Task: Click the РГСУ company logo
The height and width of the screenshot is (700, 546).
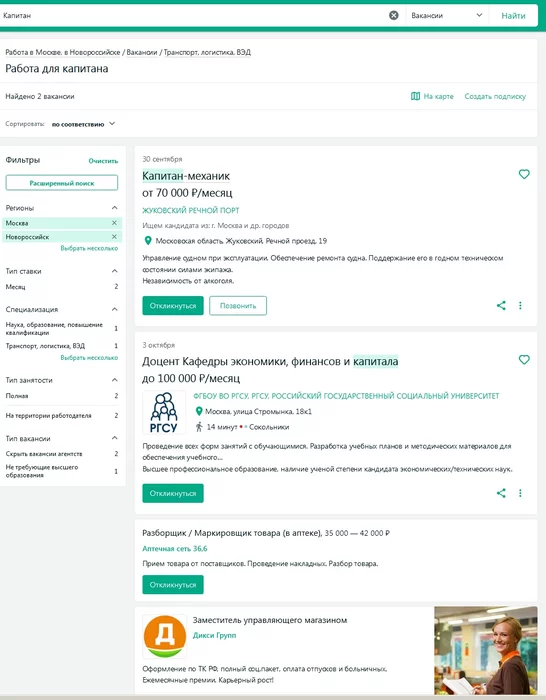Action: (x=164, y=412)
